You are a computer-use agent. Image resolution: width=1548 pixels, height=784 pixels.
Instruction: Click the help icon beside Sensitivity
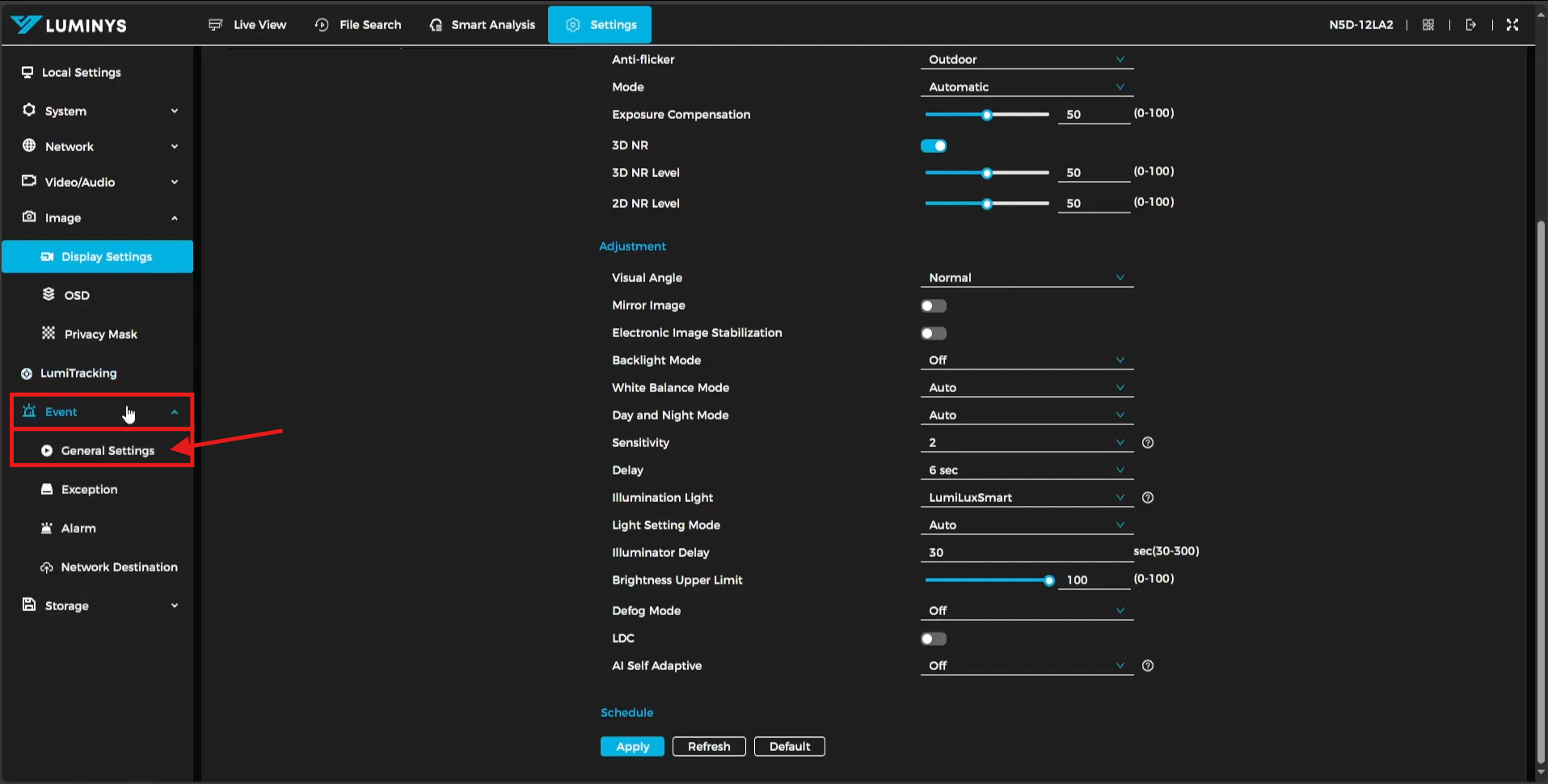point(1148,443)
